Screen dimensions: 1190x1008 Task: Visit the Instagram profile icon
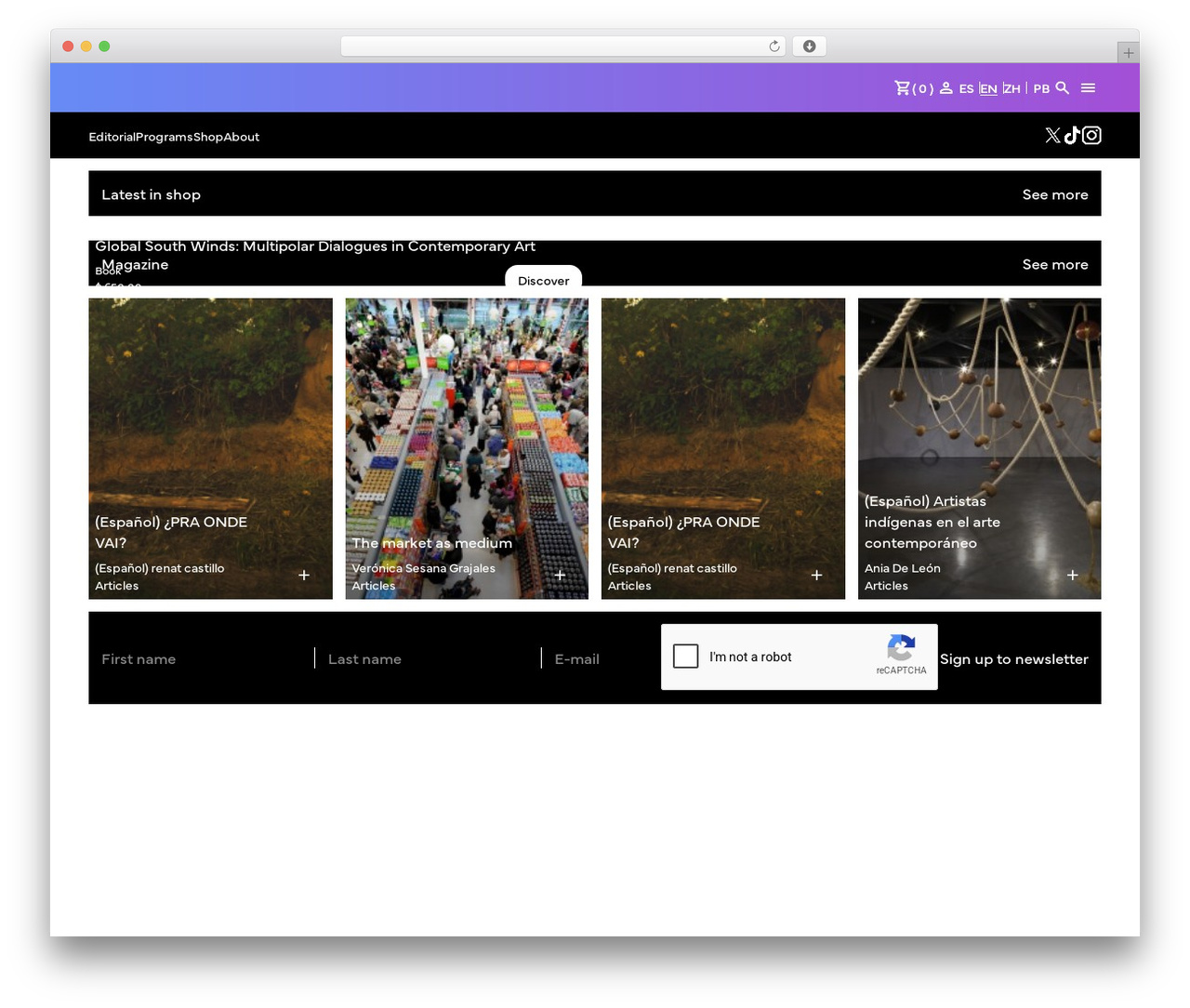tap(1091, 136)
